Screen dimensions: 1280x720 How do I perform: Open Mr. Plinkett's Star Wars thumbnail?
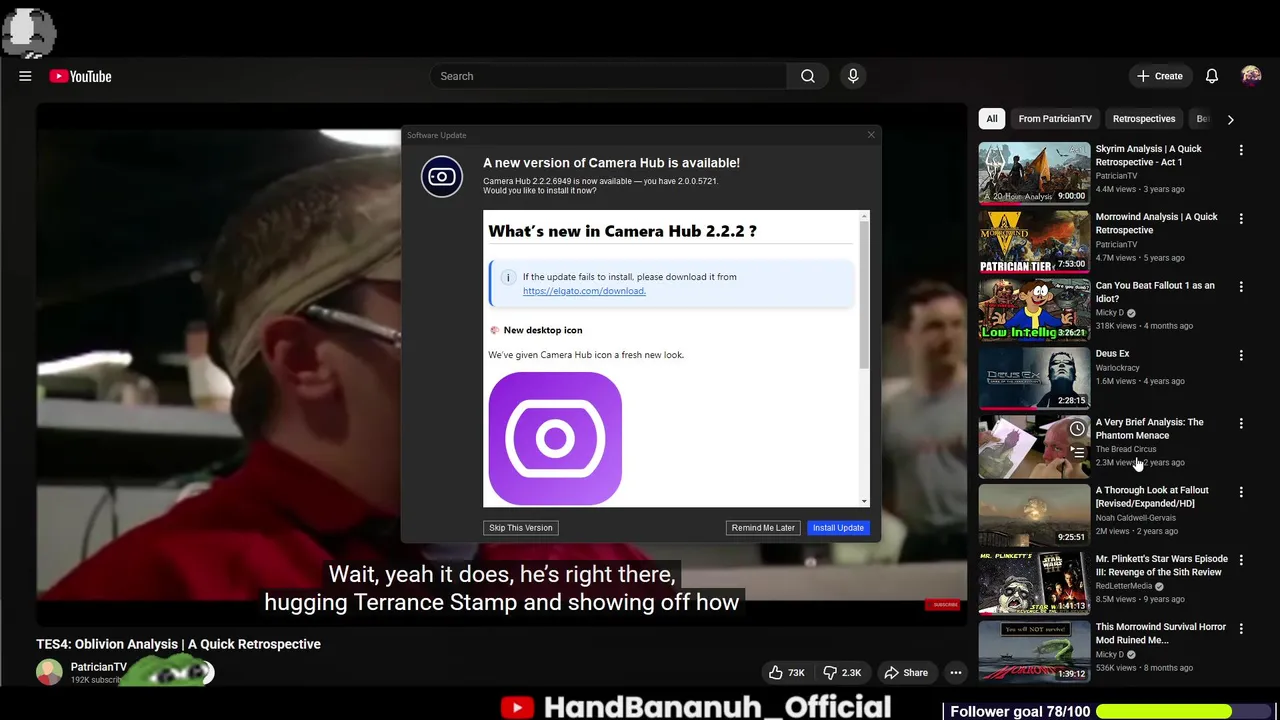coord(1034,583)
